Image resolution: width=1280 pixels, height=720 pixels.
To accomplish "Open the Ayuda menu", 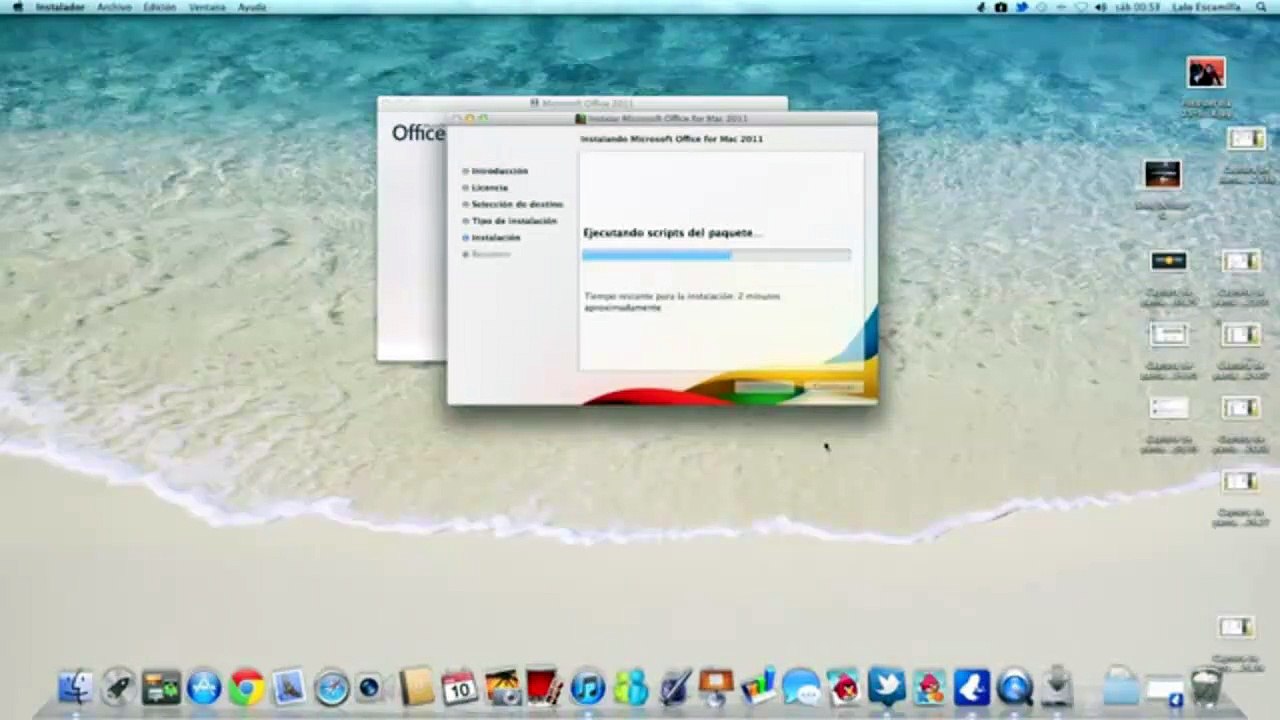I will [252, 7].
